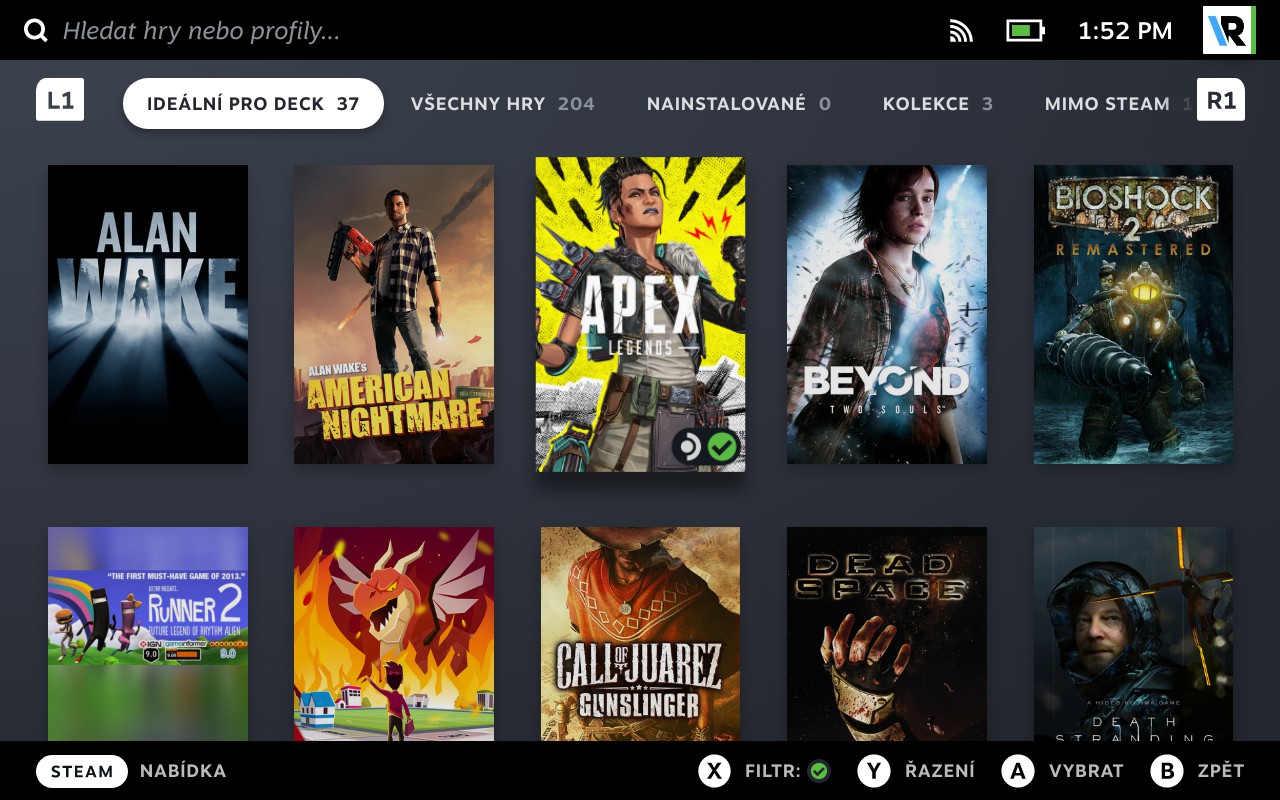
Task: Click the green filter-active checkmark icon
Action: coord(819,771)
